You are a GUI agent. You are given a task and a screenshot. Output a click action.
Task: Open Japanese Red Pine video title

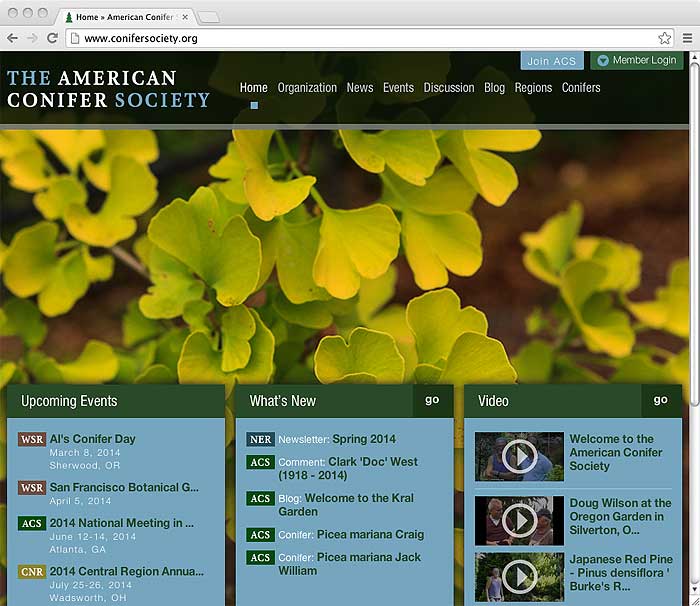tap(621, 573)
